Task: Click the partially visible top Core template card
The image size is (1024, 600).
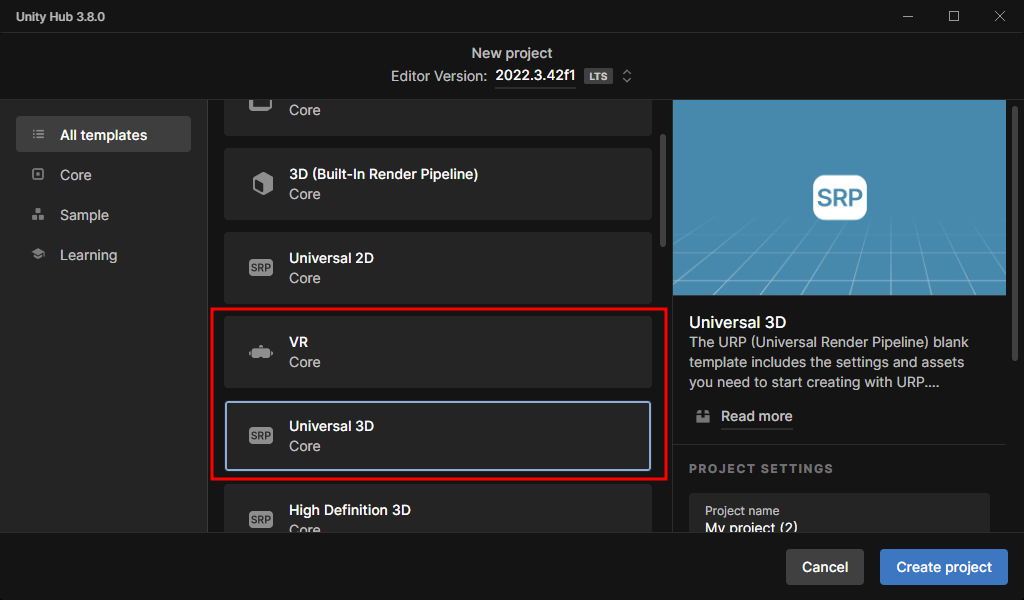Action: pos(438,118)
